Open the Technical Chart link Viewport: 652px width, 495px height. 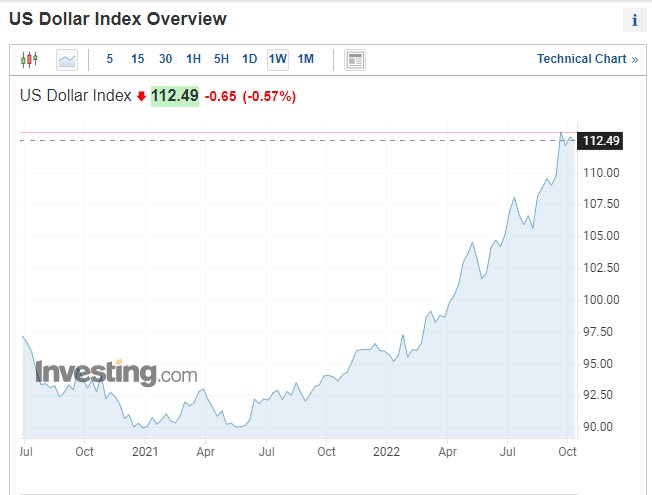pyautogui.click(x=587, y=59)
